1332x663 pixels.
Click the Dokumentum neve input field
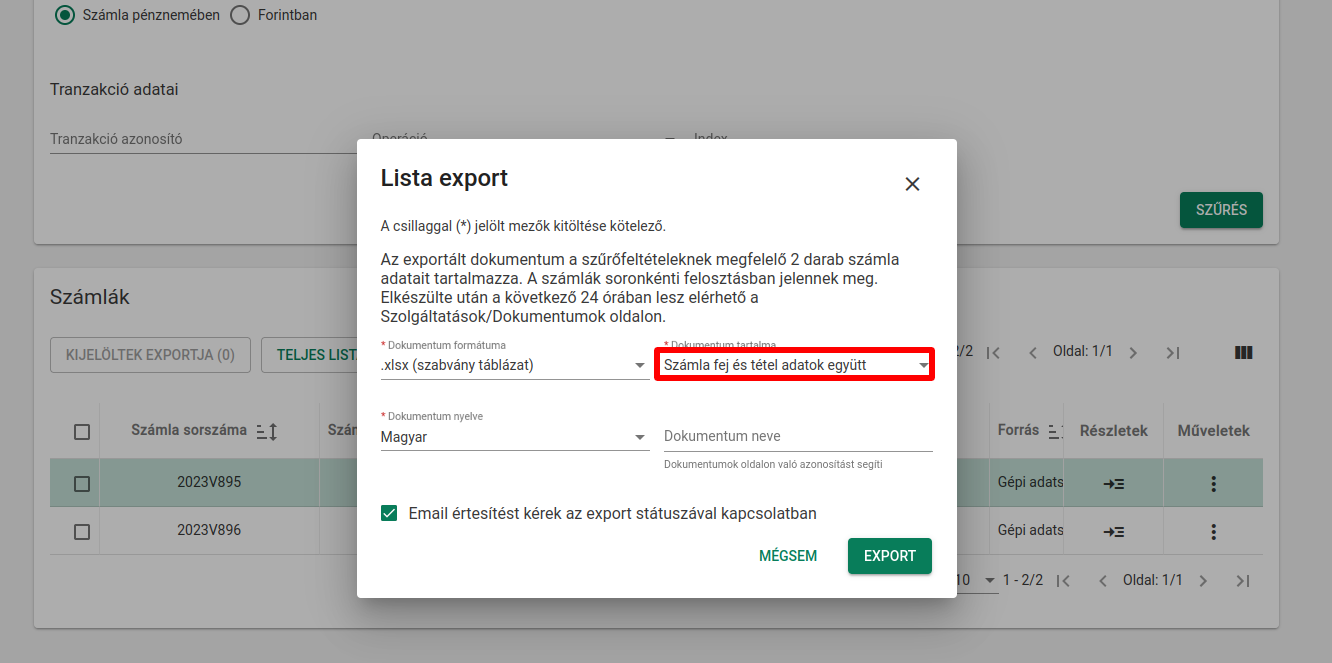(x=797, y=437)
